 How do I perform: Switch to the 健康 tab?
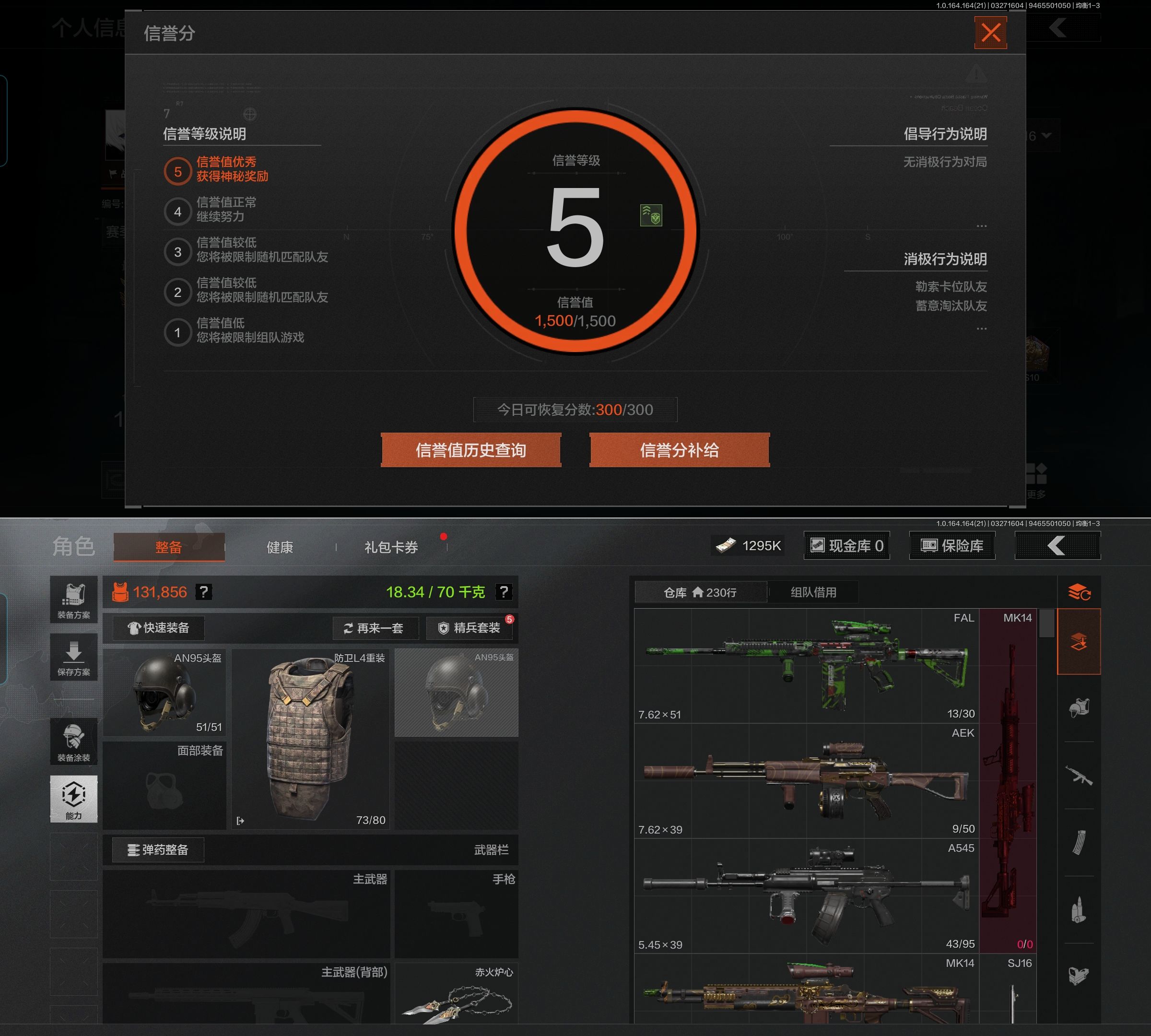280,547
